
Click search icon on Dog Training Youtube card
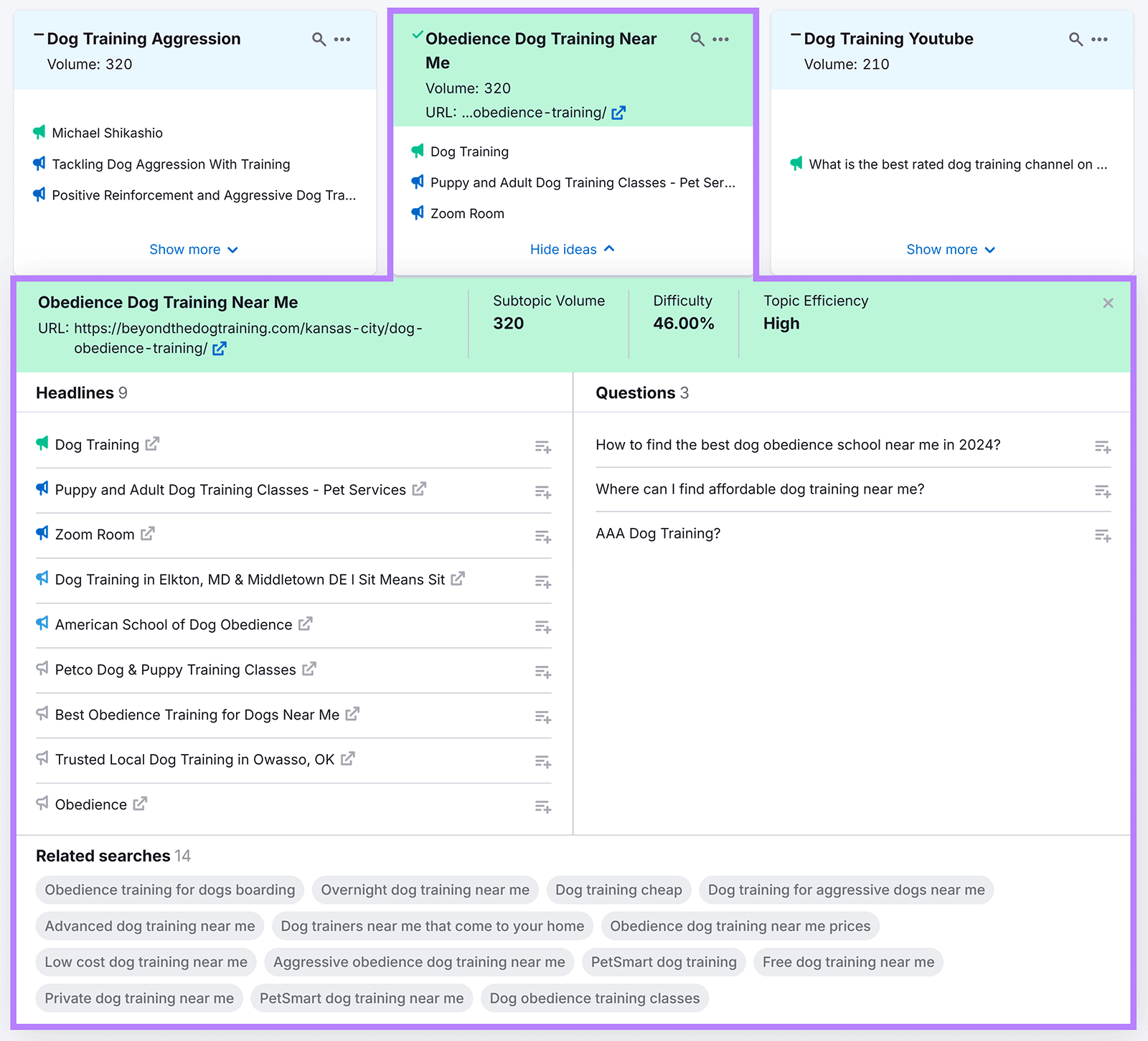tap(1075, 39)
